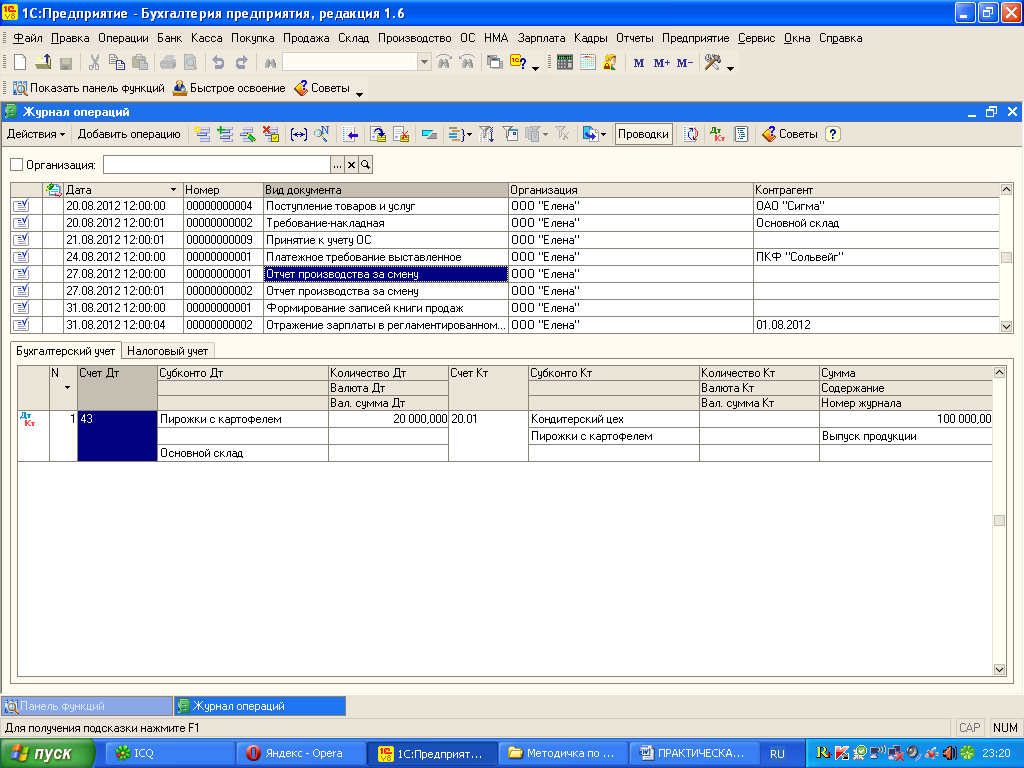The width and height of the screenshot is (1024, 768).
Task: Click the Советы button in journal toolbar
Action: click(x=790, y=135)
